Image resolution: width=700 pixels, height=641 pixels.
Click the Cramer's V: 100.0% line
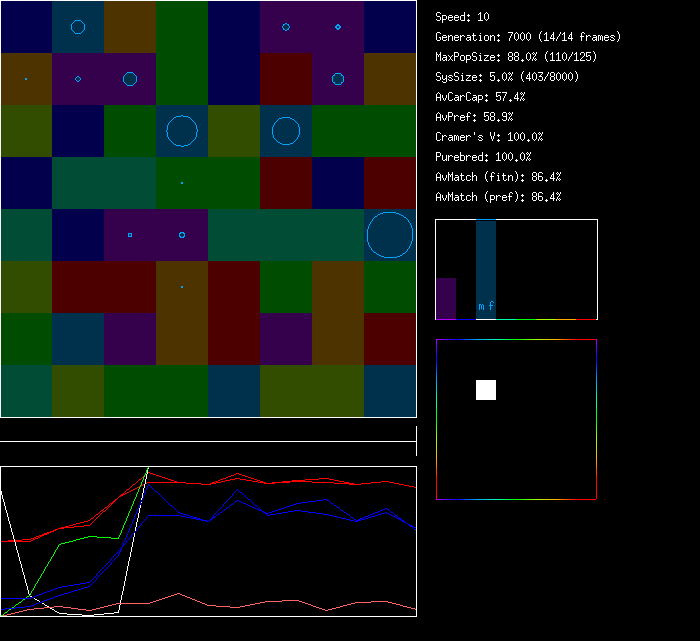click(490, 137)
